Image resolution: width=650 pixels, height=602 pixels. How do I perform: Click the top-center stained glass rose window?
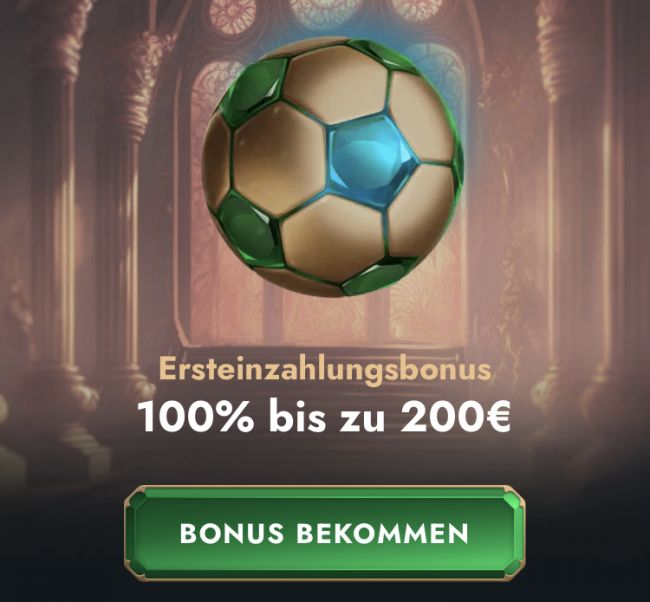click(x=325, y=12)
